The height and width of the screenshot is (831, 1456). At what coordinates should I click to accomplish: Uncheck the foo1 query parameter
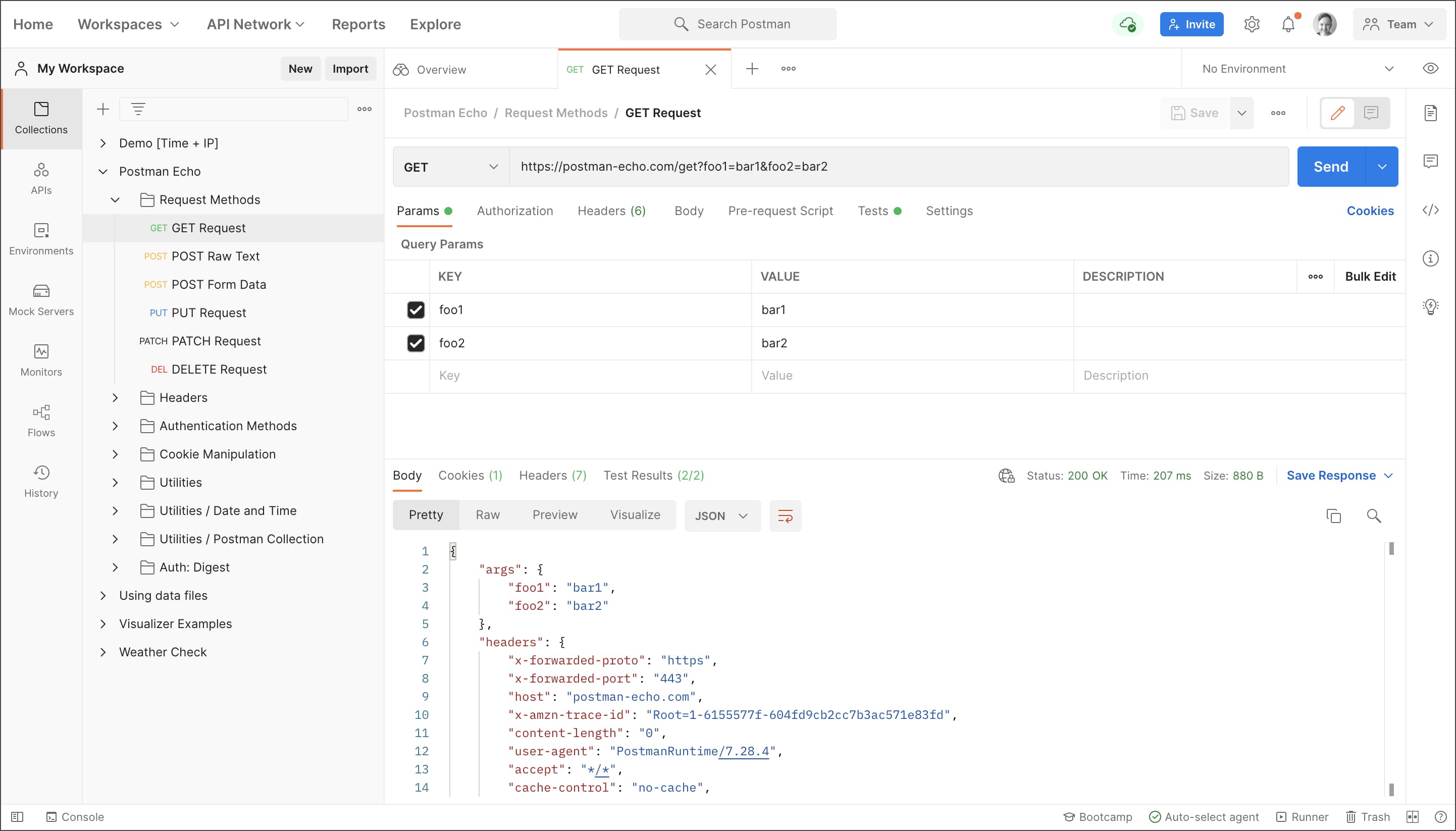click(x=415, y=310)
